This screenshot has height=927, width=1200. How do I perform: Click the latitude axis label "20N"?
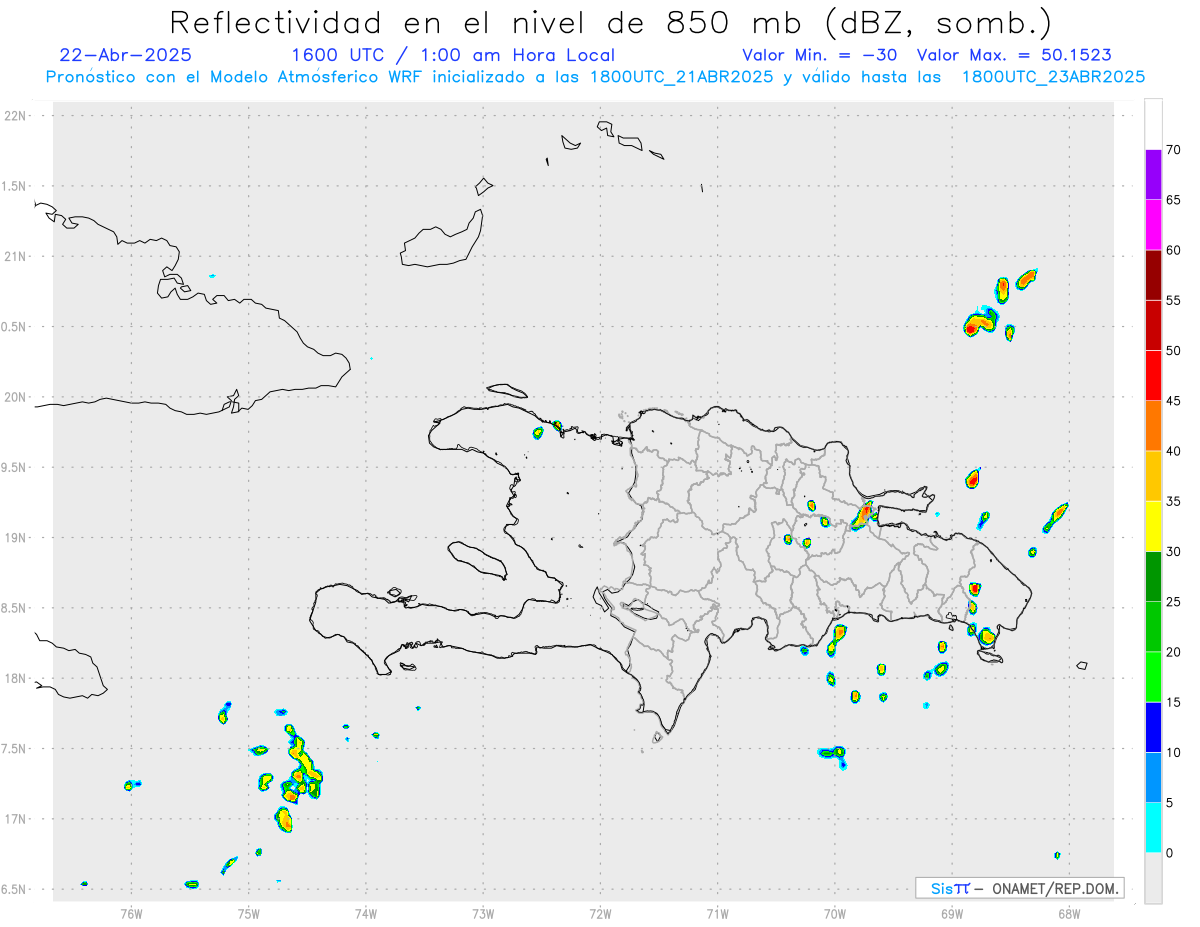pyautogui.click(x=17, y=397)
